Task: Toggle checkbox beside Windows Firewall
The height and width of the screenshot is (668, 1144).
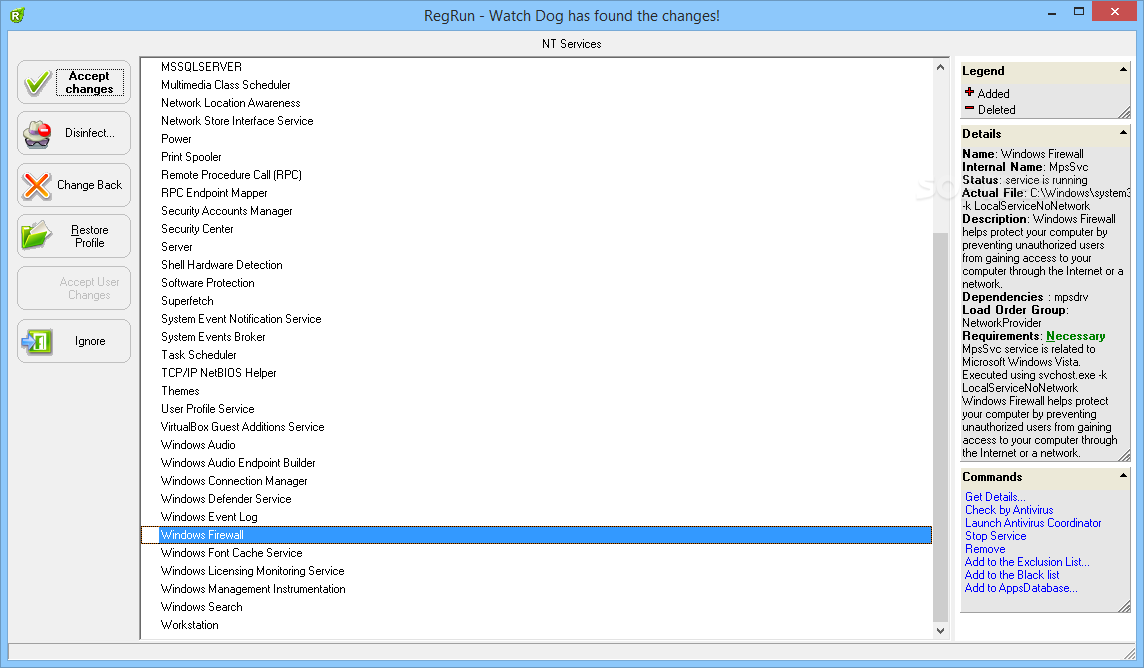Action: tap(150, 535)
